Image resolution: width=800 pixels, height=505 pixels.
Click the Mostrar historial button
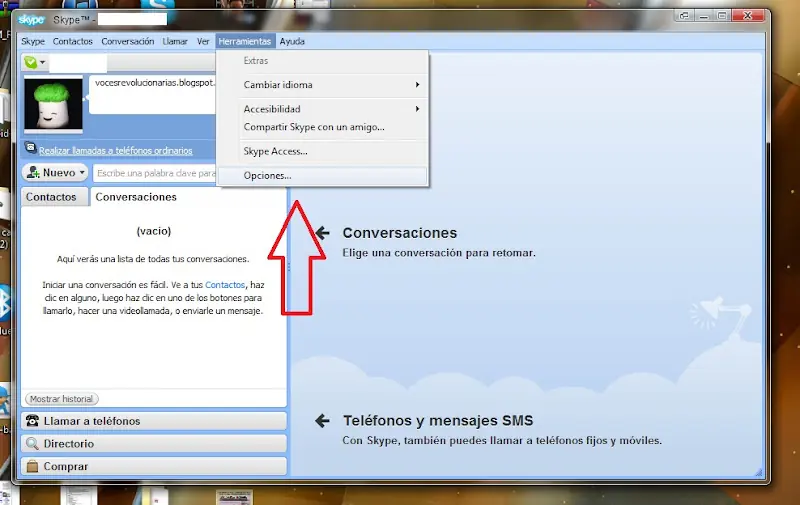[x=61, y=399]
